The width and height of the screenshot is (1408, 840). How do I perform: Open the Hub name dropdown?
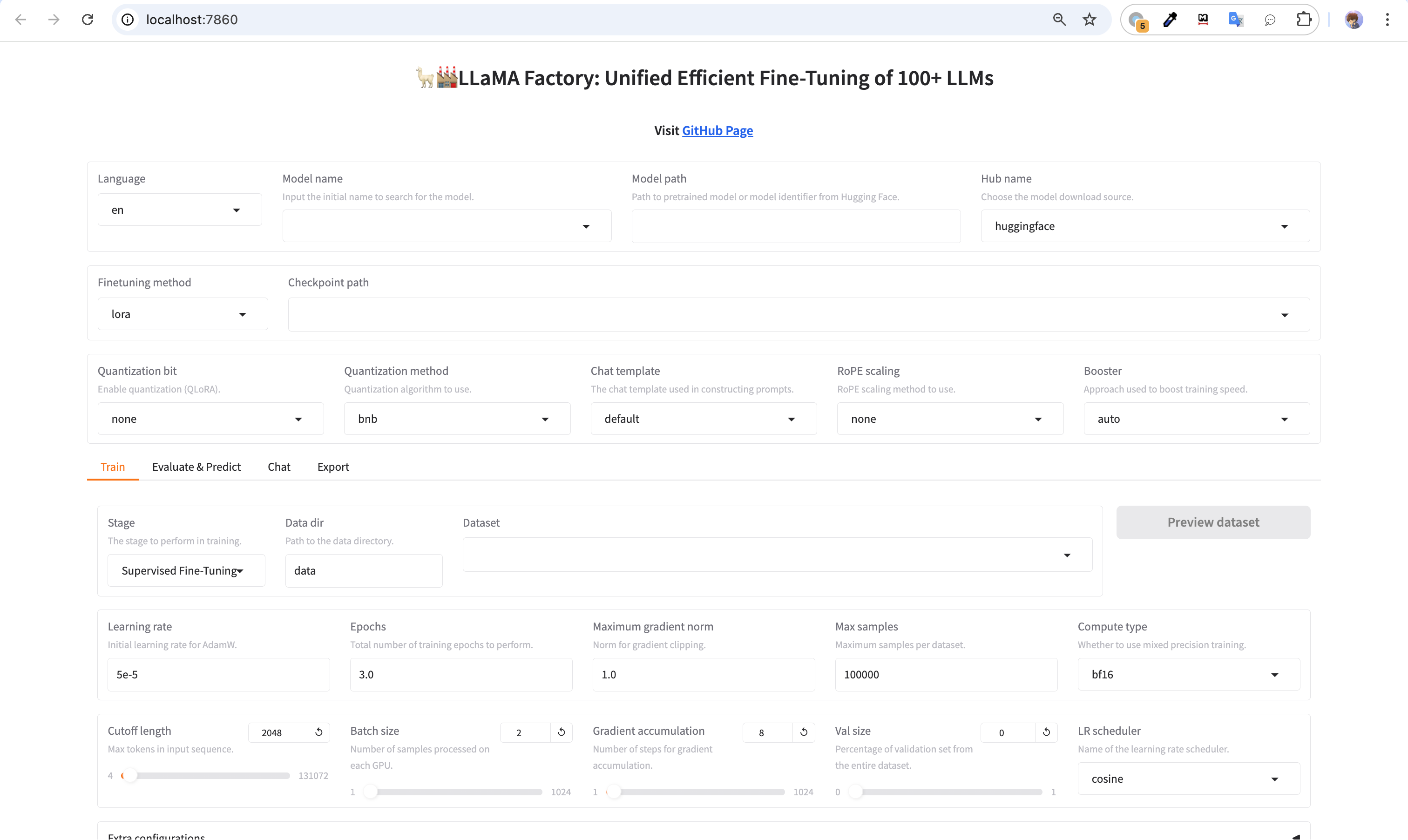[1145, 226]
